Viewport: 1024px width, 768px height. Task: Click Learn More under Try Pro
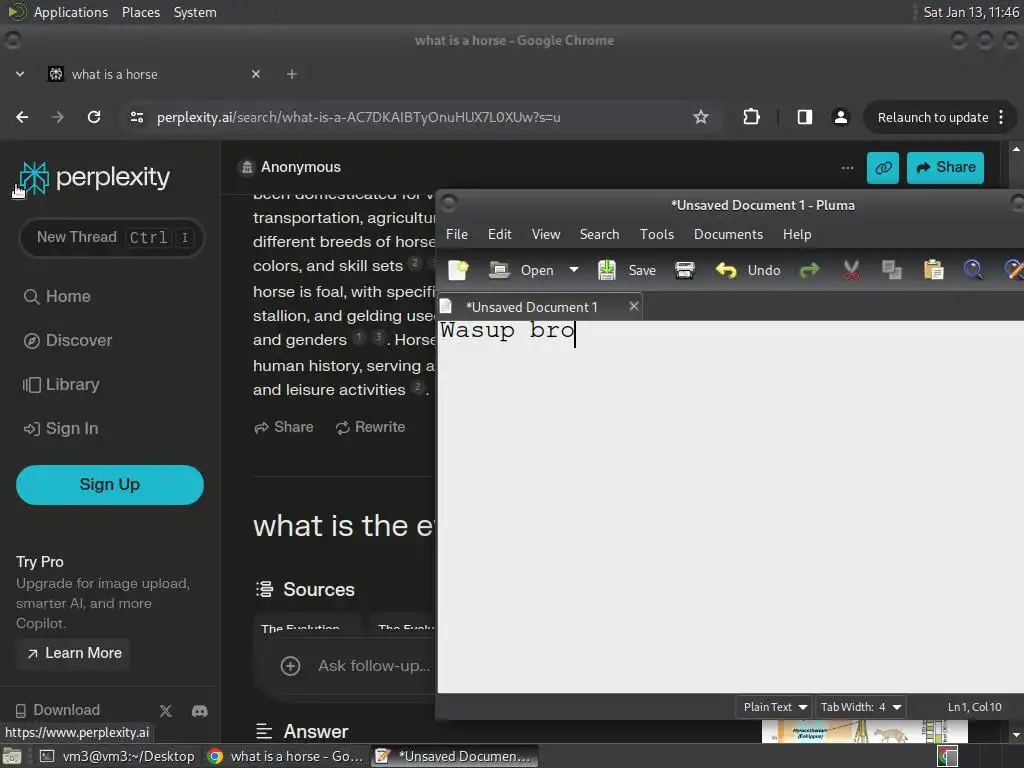(x=74, y=653)
